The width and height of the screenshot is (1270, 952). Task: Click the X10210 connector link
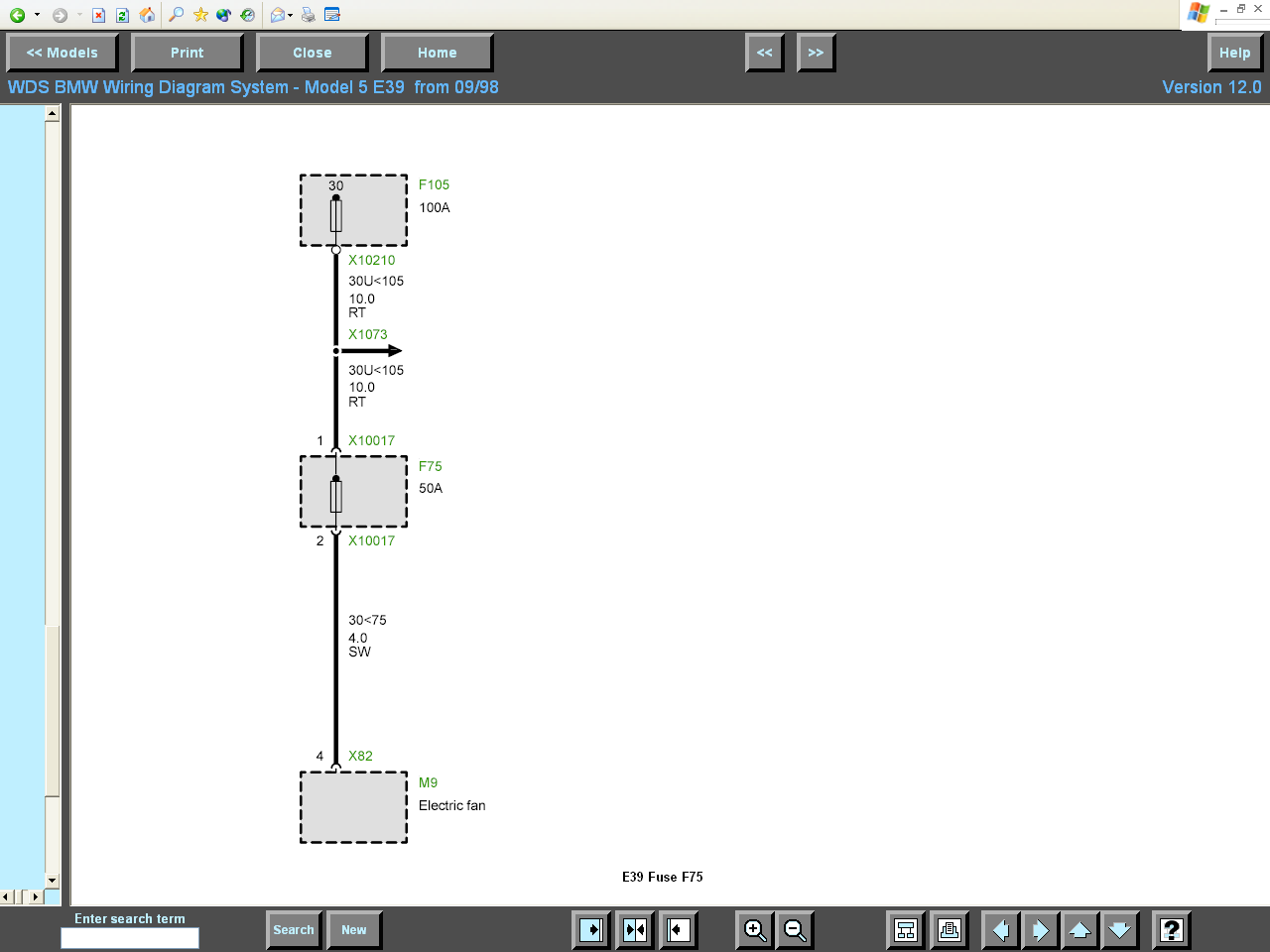[x=371, y=260]
